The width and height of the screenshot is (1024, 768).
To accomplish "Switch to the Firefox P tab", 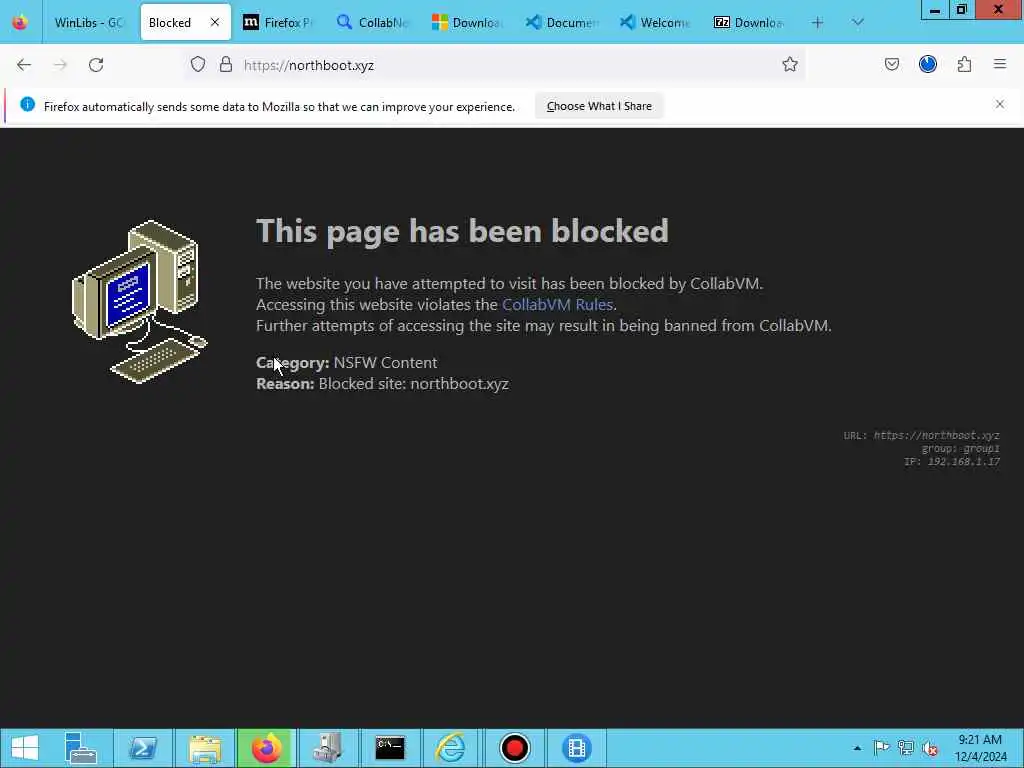I will (278, 22).
